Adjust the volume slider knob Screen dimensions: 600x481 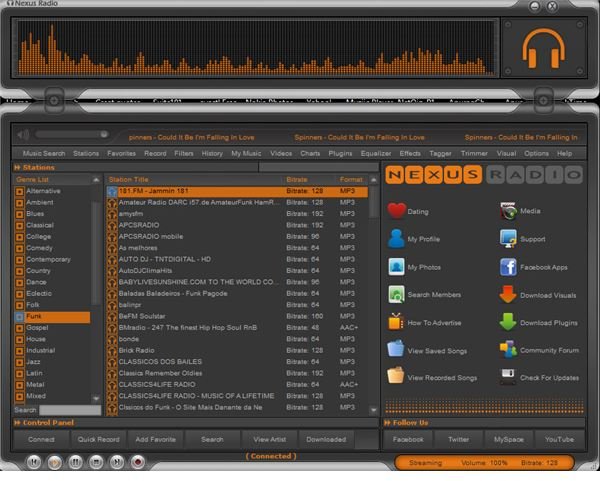pyautogui.click(x=104, y=134)
